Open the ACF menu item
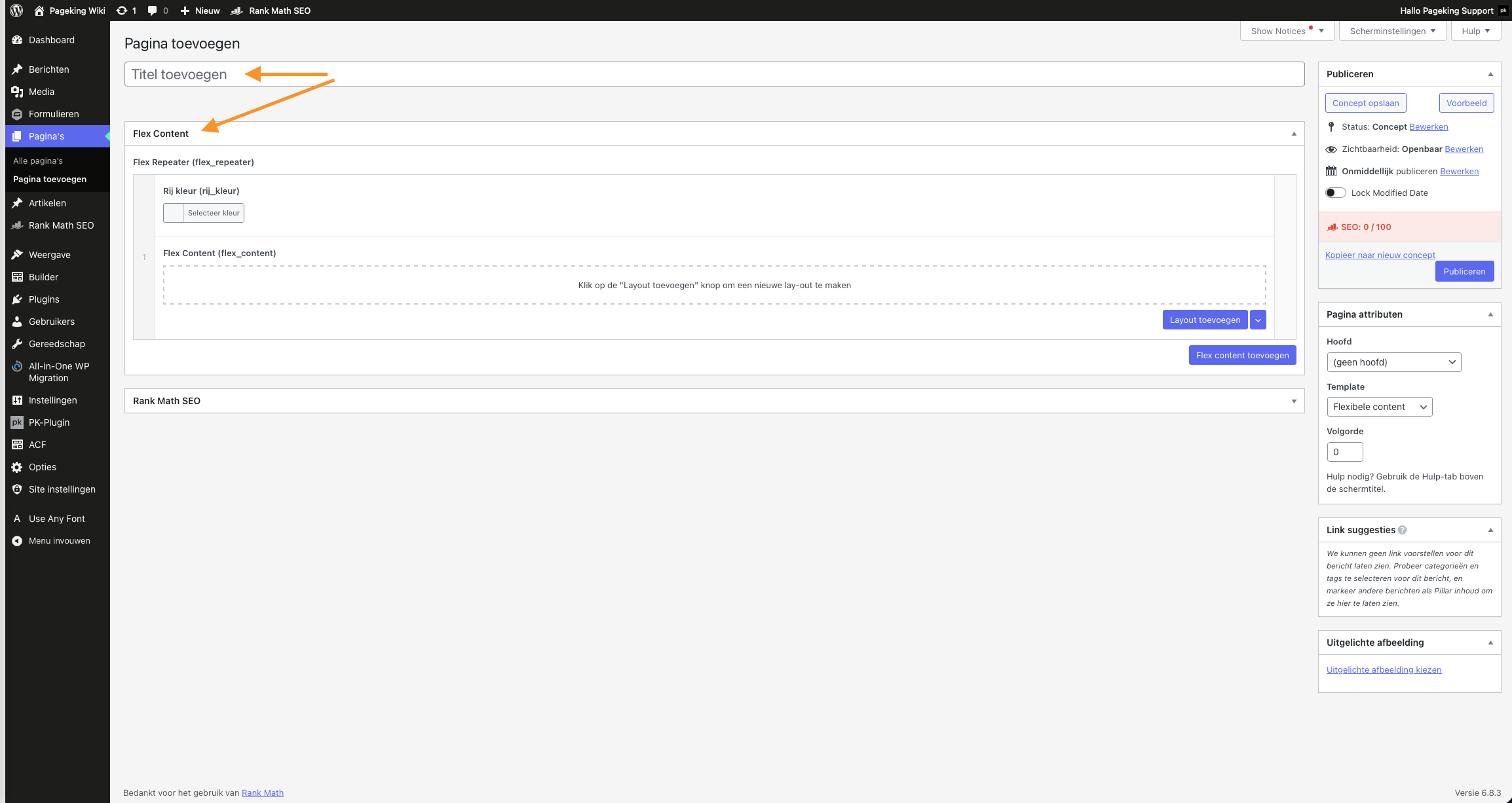This screenshot has width=1512, height=803. [x=37, y=445]
